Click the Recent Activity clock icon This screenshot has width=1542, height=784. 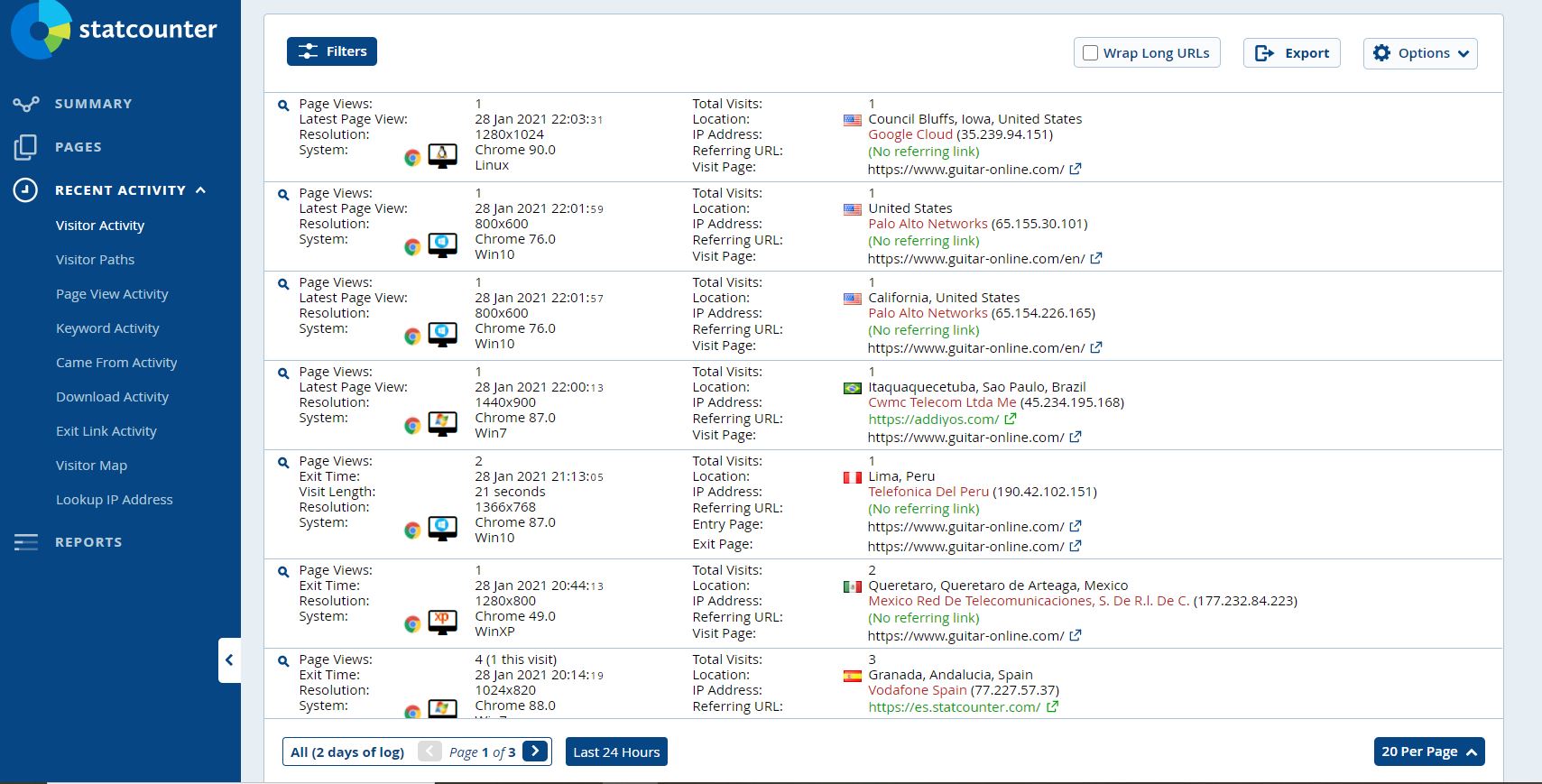click(25, 190)
